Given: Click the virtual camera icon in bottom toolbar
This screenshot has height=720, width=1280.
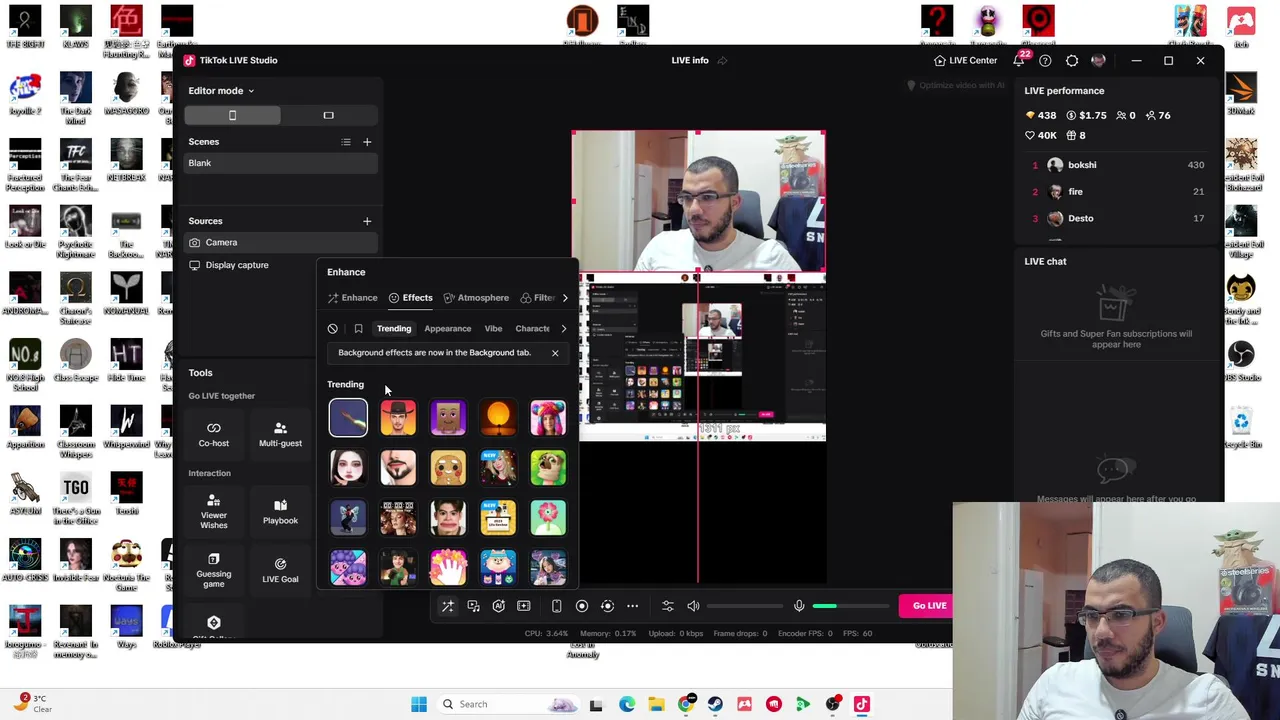Looking at the screenshot, I should [x=607, y=606].
